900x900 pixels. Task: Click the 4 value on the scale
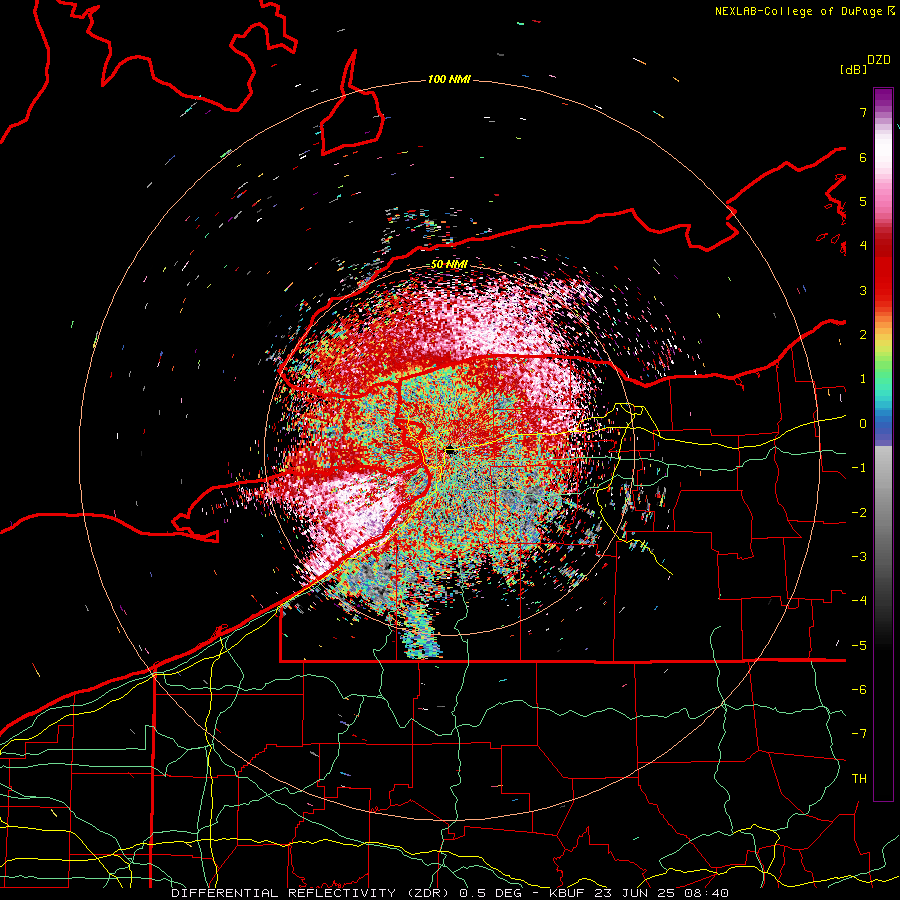[863, 246]
